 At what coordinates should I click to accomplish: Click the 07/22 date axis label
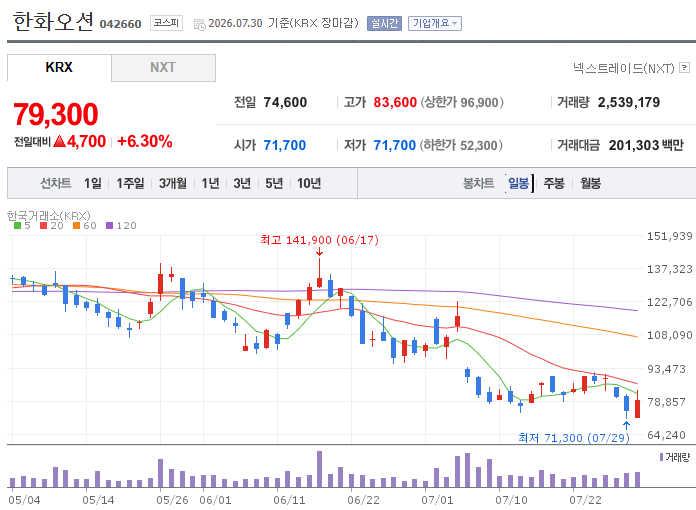[x=585, y=500]
